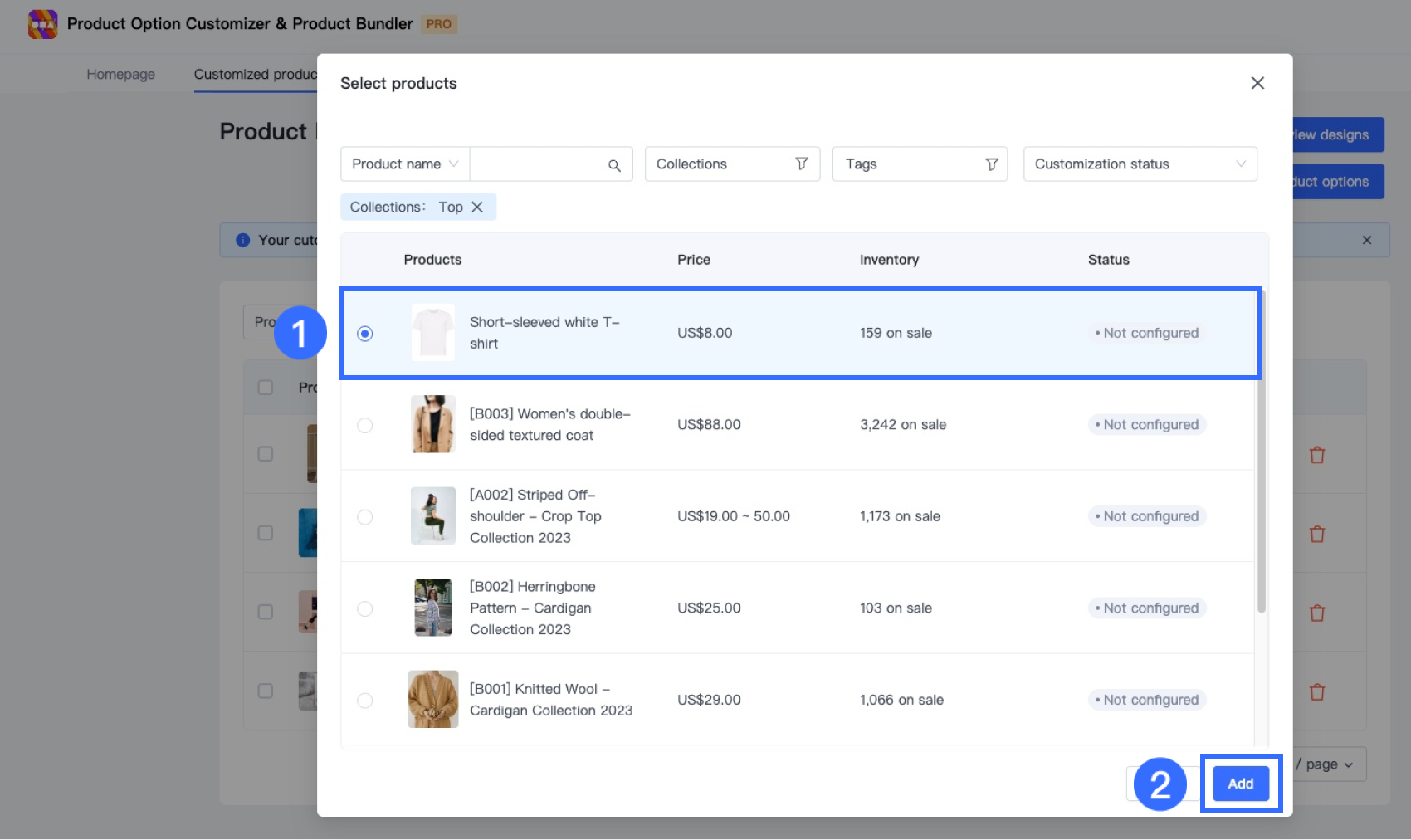1411x840 pixels.
Task: Click the US$88.00 price cell
Action: (709, 425)
